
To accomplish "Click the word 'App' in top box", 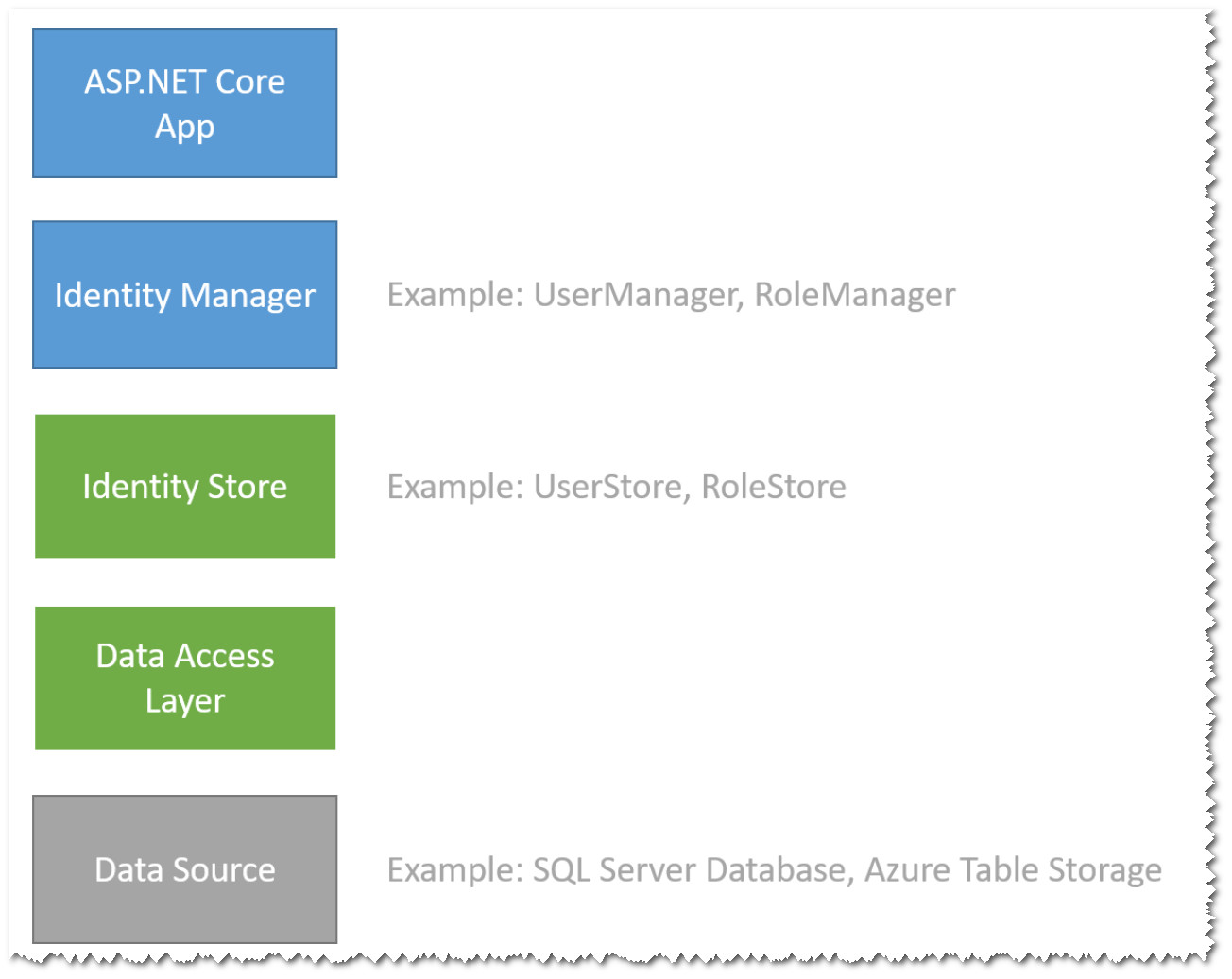I will (x=184, y=127).
